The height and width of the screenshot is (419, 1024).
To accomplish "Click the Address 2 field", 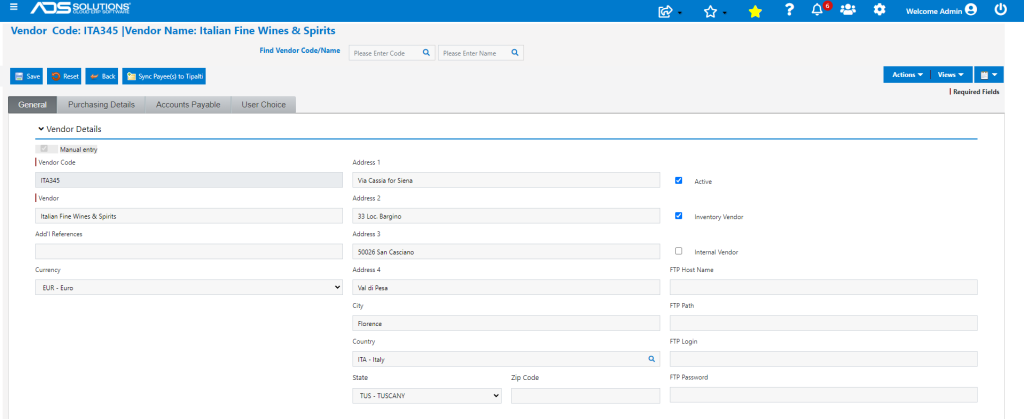I will 506,215.
